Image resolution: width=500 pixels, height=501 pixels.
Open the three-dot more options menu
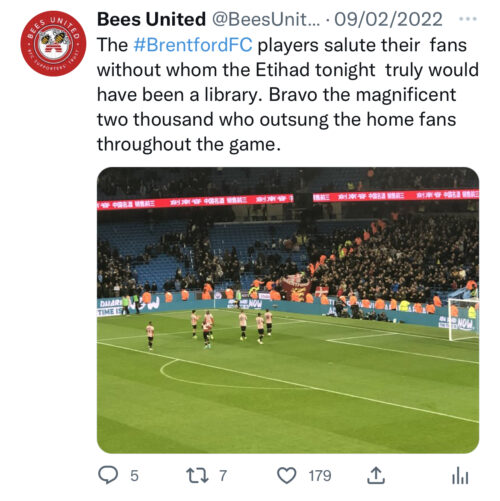468,19
